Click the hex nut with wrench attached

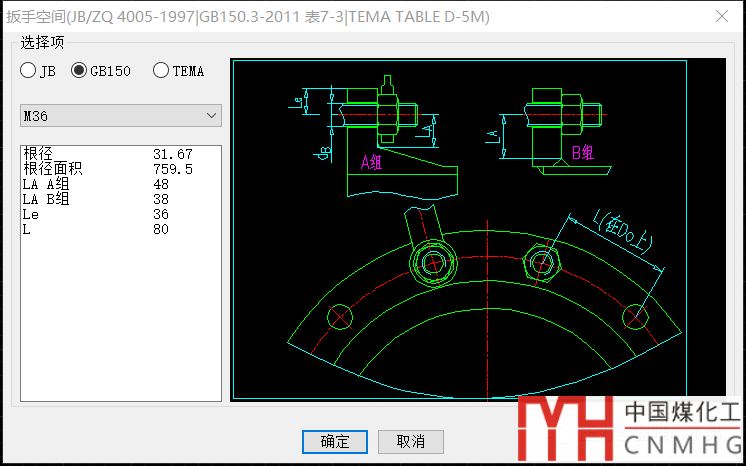coord(434,262)
